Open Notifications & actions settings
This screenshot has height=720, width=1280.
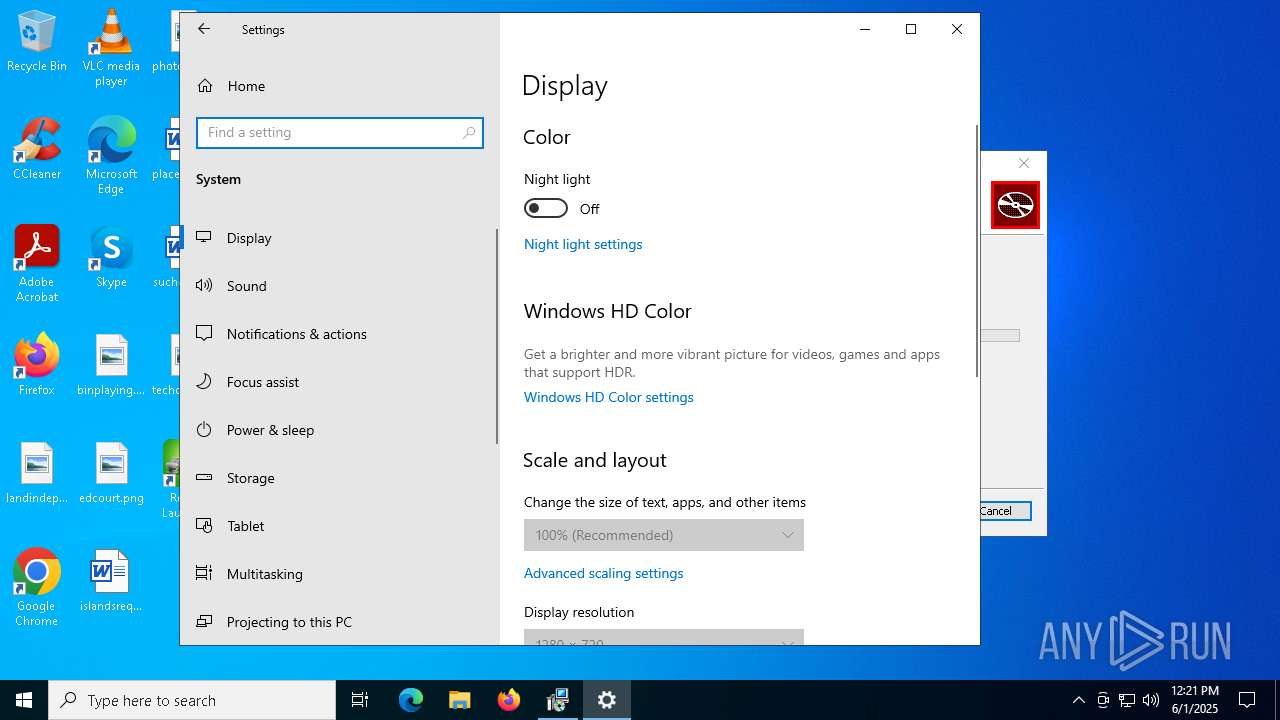pos(338,334)
